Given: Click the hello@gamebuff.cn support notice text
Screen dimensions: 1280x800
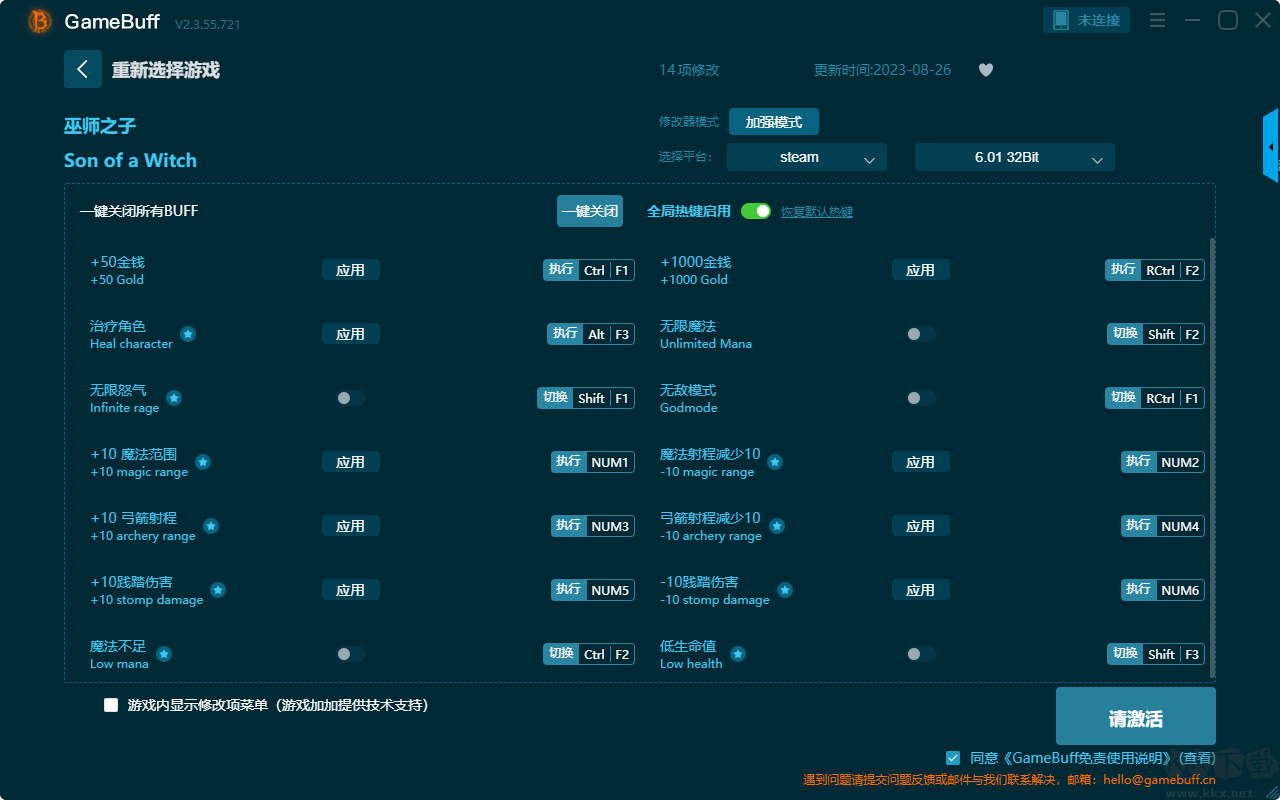Looking at the screenshot, I should (1010, 779).
